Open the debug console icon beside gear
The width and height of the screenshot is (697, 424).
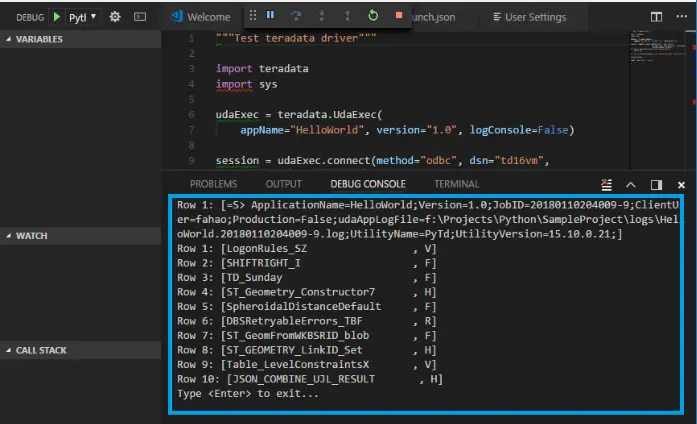click(140, 17)
